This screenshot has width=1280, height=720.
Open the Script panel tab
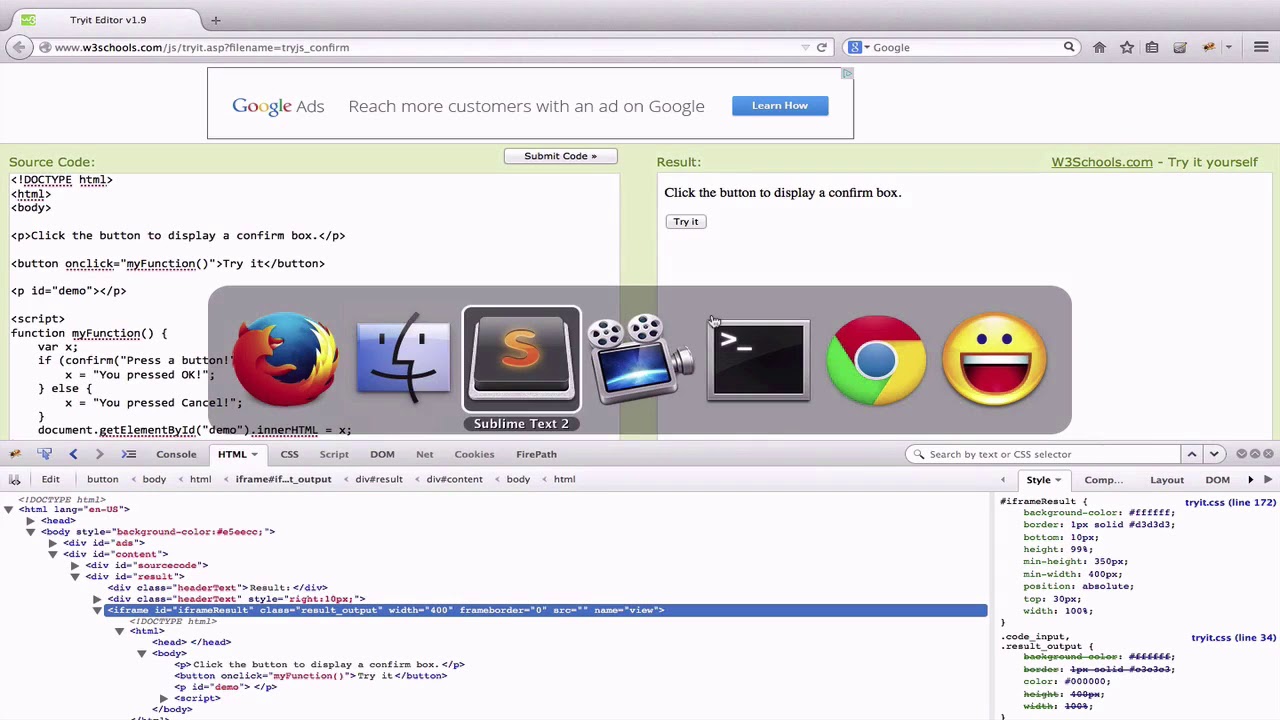334,454
